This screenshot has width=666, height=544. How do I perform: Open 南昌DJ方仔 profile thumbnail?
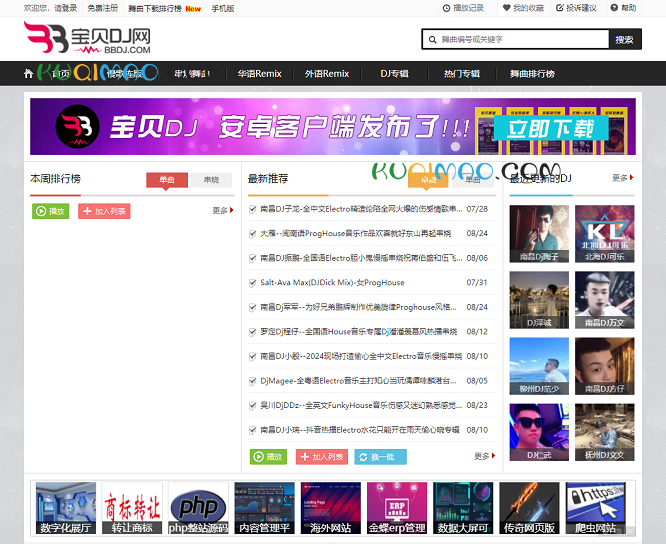point(605,366)
